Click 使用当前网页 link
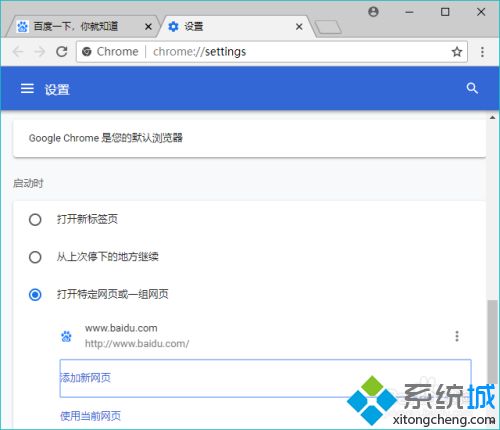Screen dimensions: 500x430 point(90,416)
